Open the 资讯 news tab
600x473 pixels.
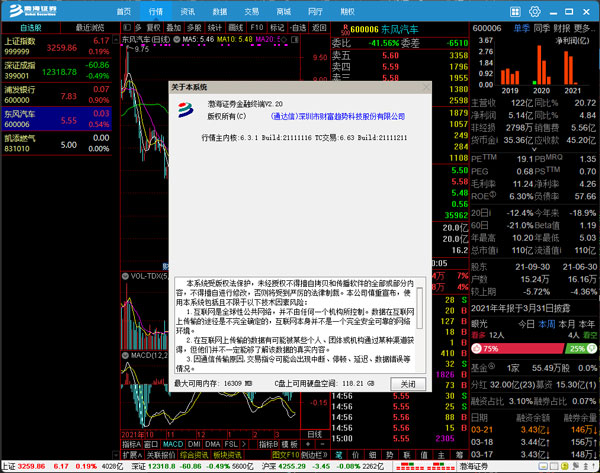(x=188, y=12)
